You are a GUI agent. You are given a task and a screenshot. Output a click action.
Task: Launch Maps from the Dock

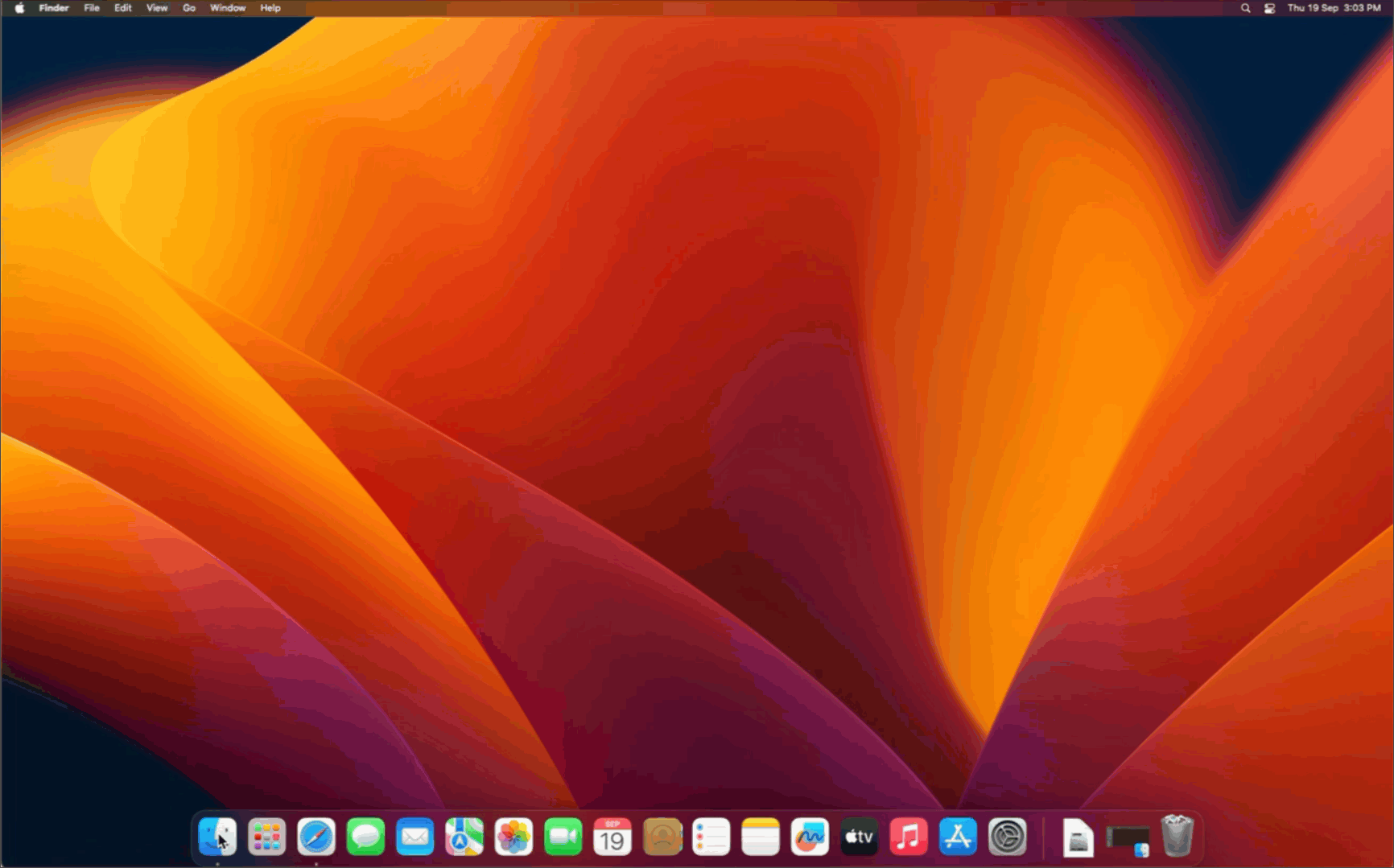[464, 837]
